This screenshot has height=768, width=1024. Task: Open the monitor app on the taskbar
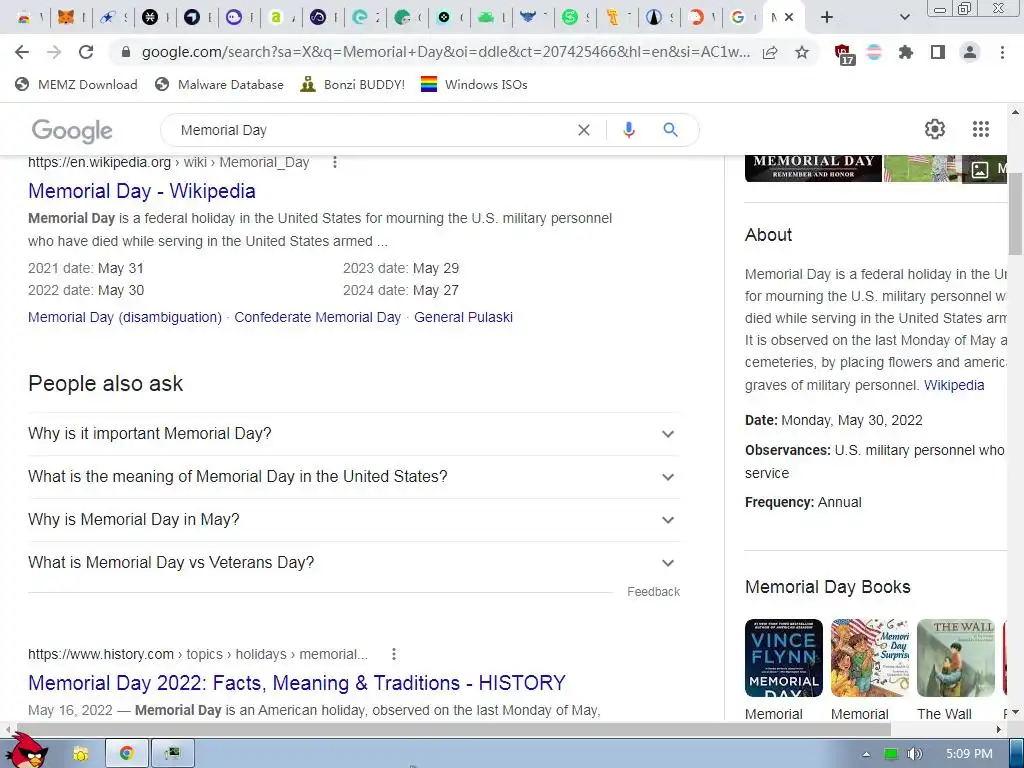[172, 753]
